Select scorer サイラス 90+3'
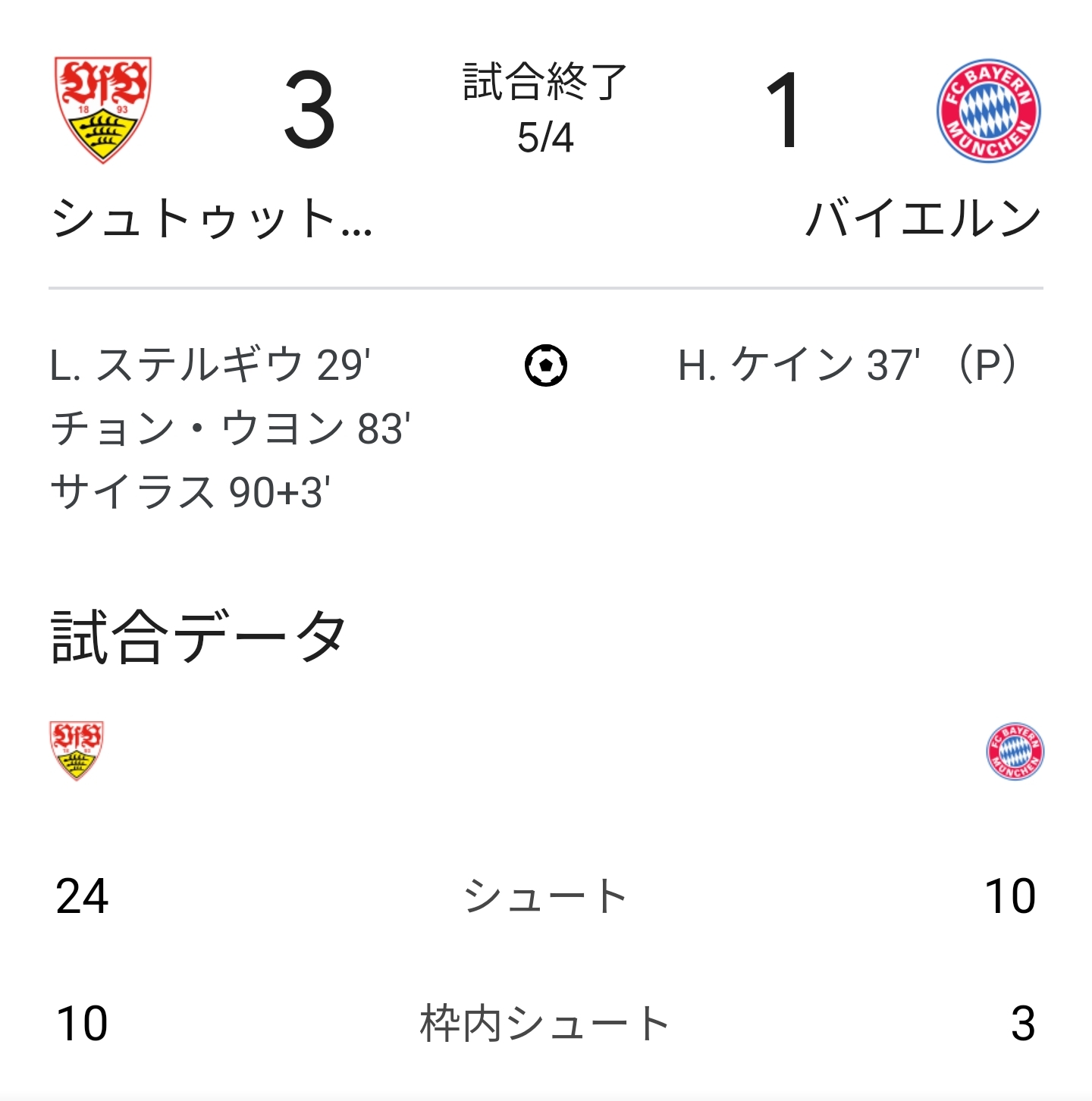Screen dimensions: 1092x1101 (190, 492)
